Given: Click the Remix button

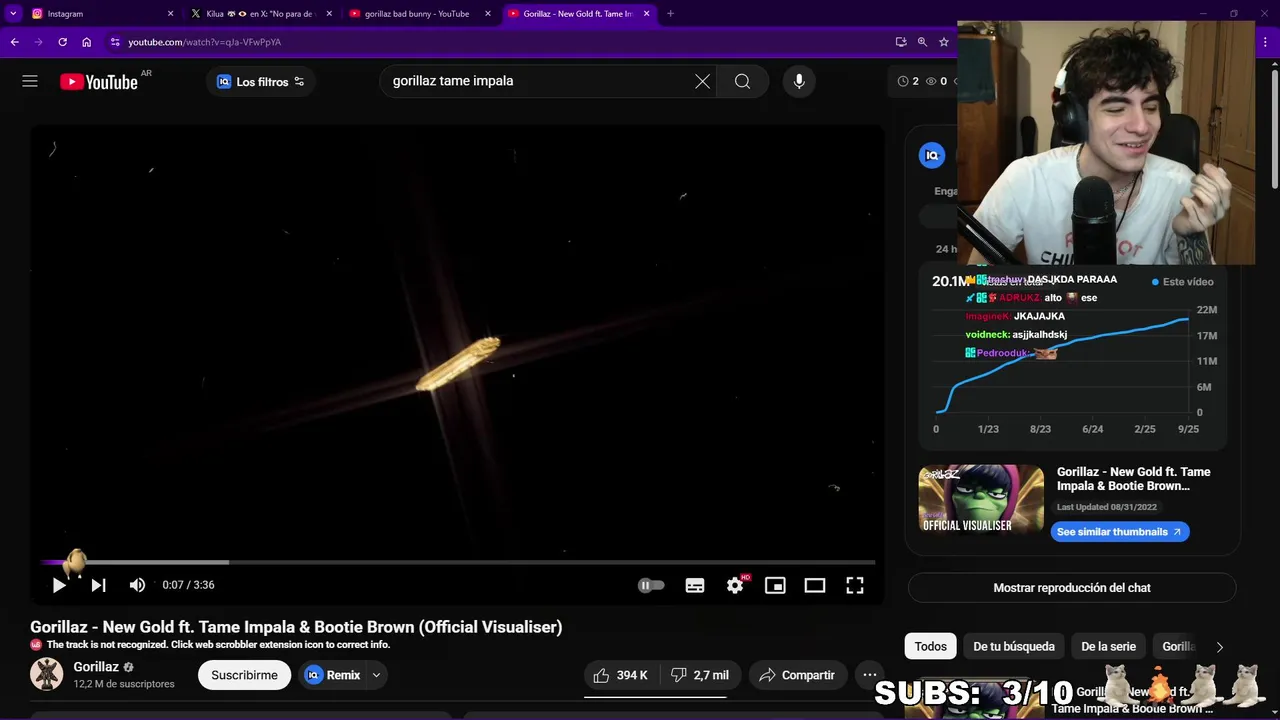Looking at the screenshot, I should 332,675.
